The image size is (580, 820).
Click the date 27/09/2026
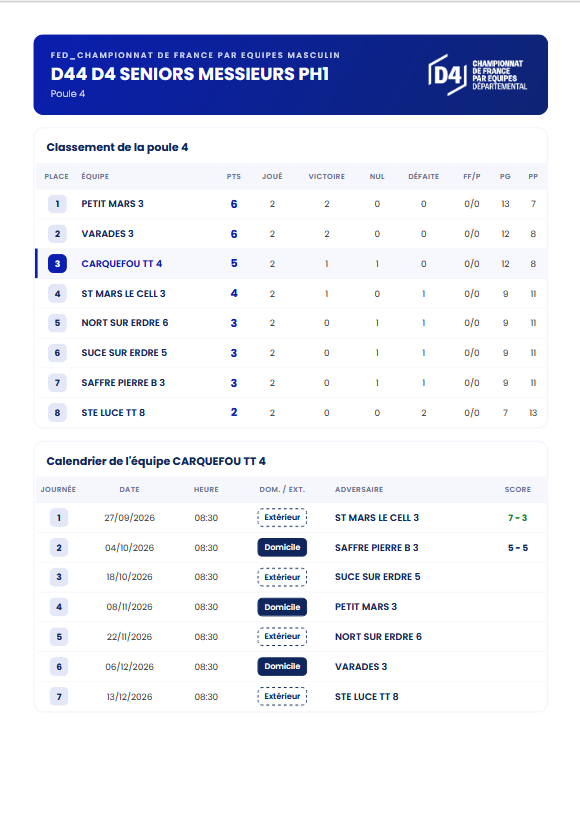[130, 518]
